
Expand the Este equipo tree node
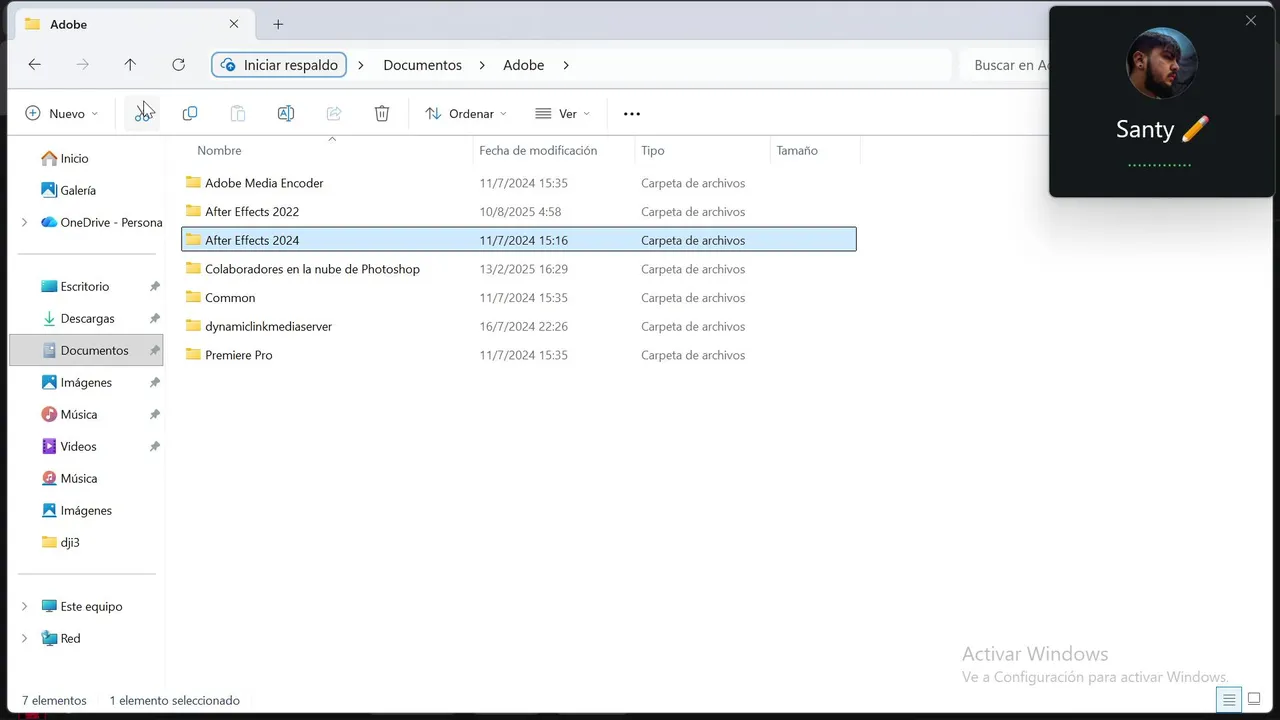[25, 606]
